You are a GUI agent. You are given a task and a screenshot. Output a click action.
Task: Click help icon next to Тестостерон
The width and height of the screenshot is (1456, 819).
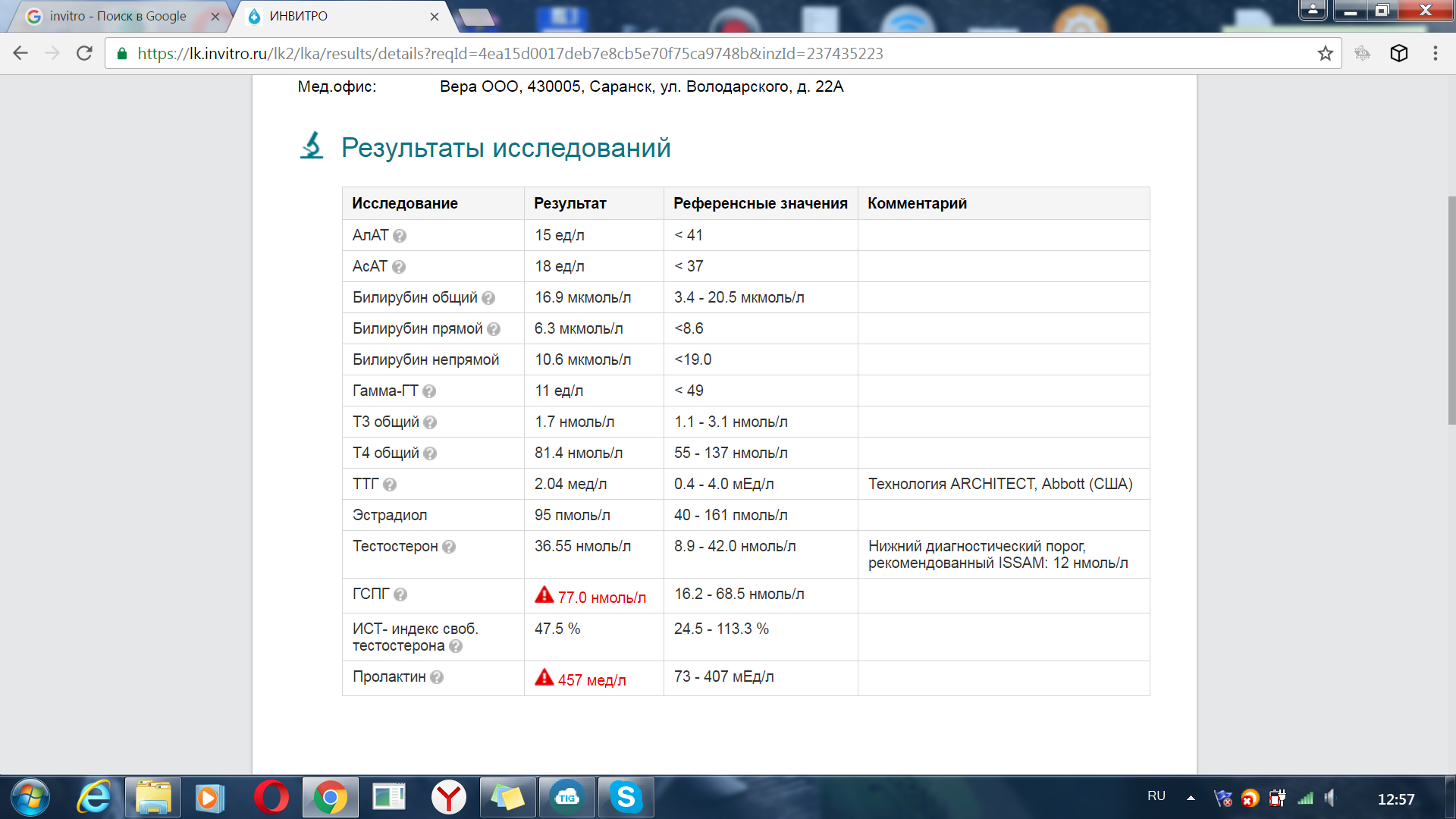(449, 547)
